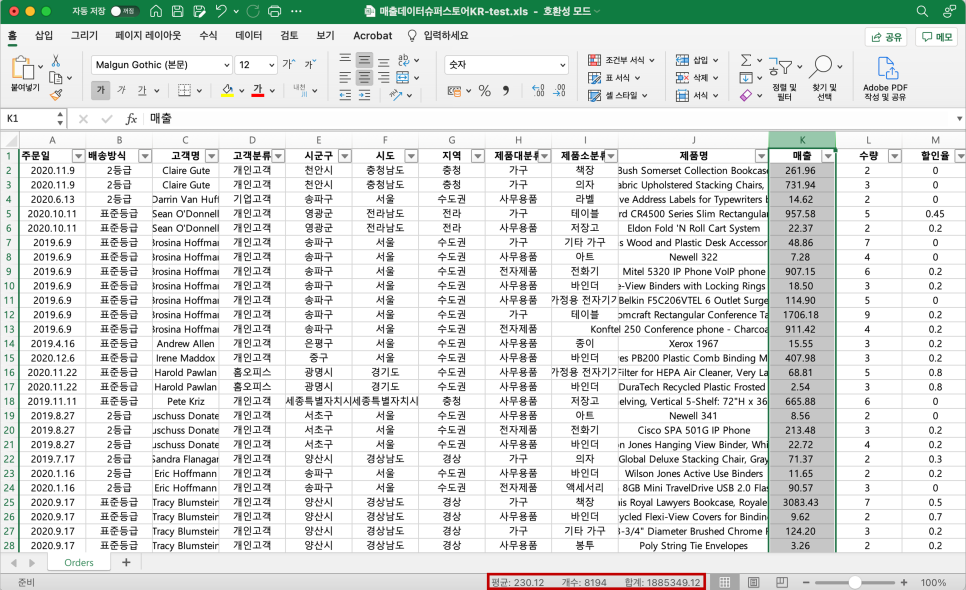Click the font color red swatch
This screenshot has height=590, width=966.
coord(258,91)
